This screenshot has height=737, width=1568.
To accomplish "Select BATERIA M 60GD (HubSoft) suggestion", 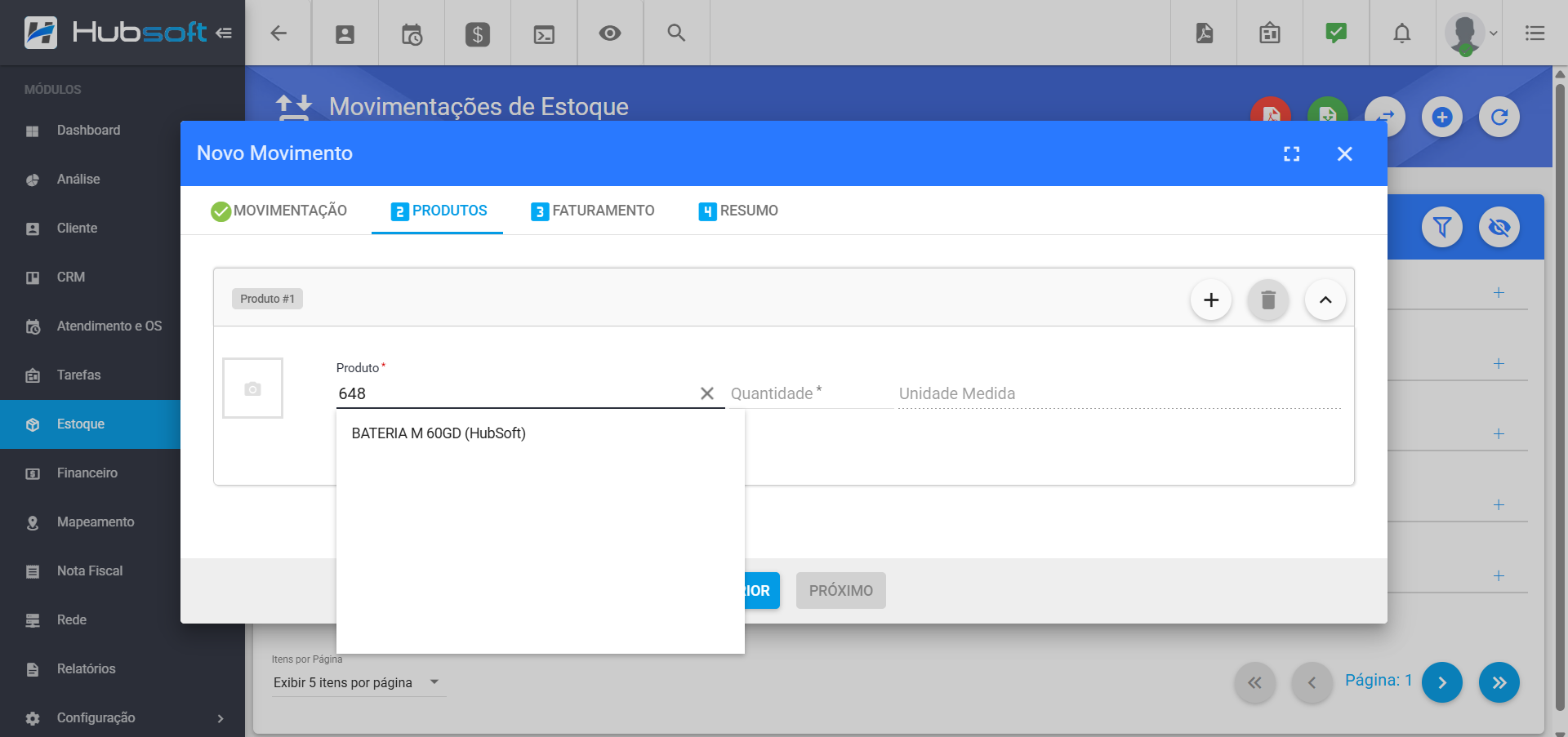I will (x=439, y=433).
